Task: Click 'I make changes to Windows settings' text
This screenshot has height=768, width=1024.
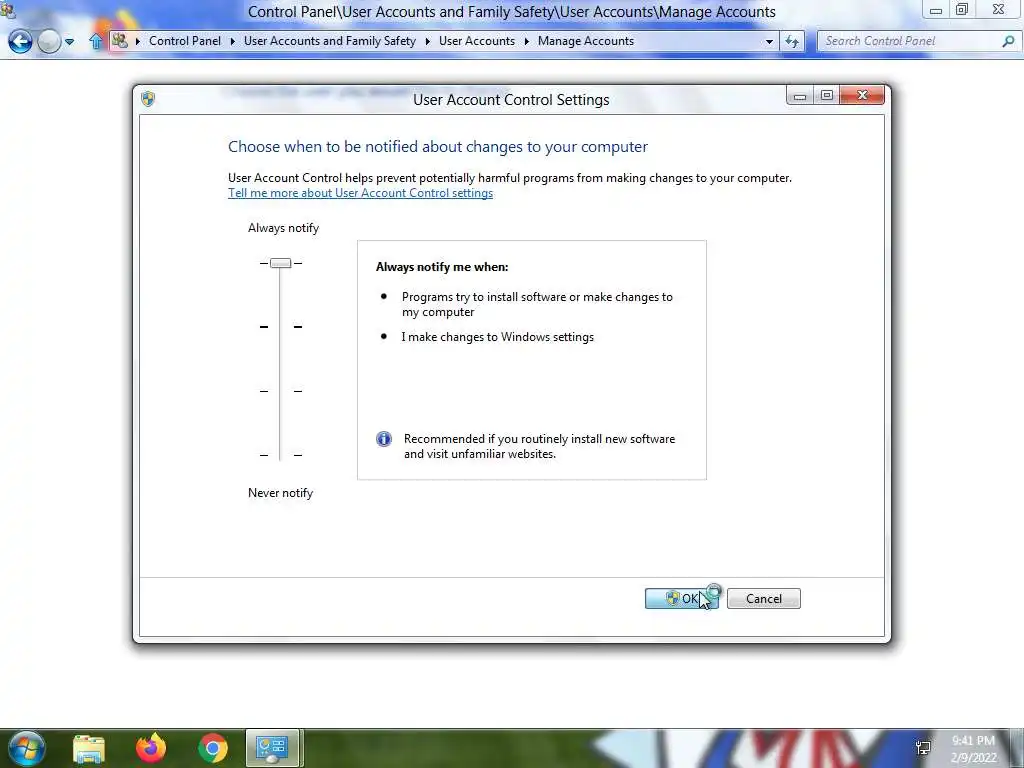Action: point(498,337)
